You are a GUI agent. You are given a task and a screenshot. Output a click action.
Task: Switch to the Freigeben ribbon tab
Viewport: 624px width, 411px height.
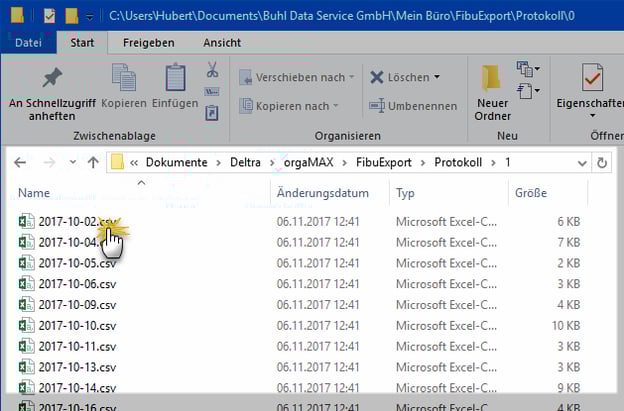[148, 43]
